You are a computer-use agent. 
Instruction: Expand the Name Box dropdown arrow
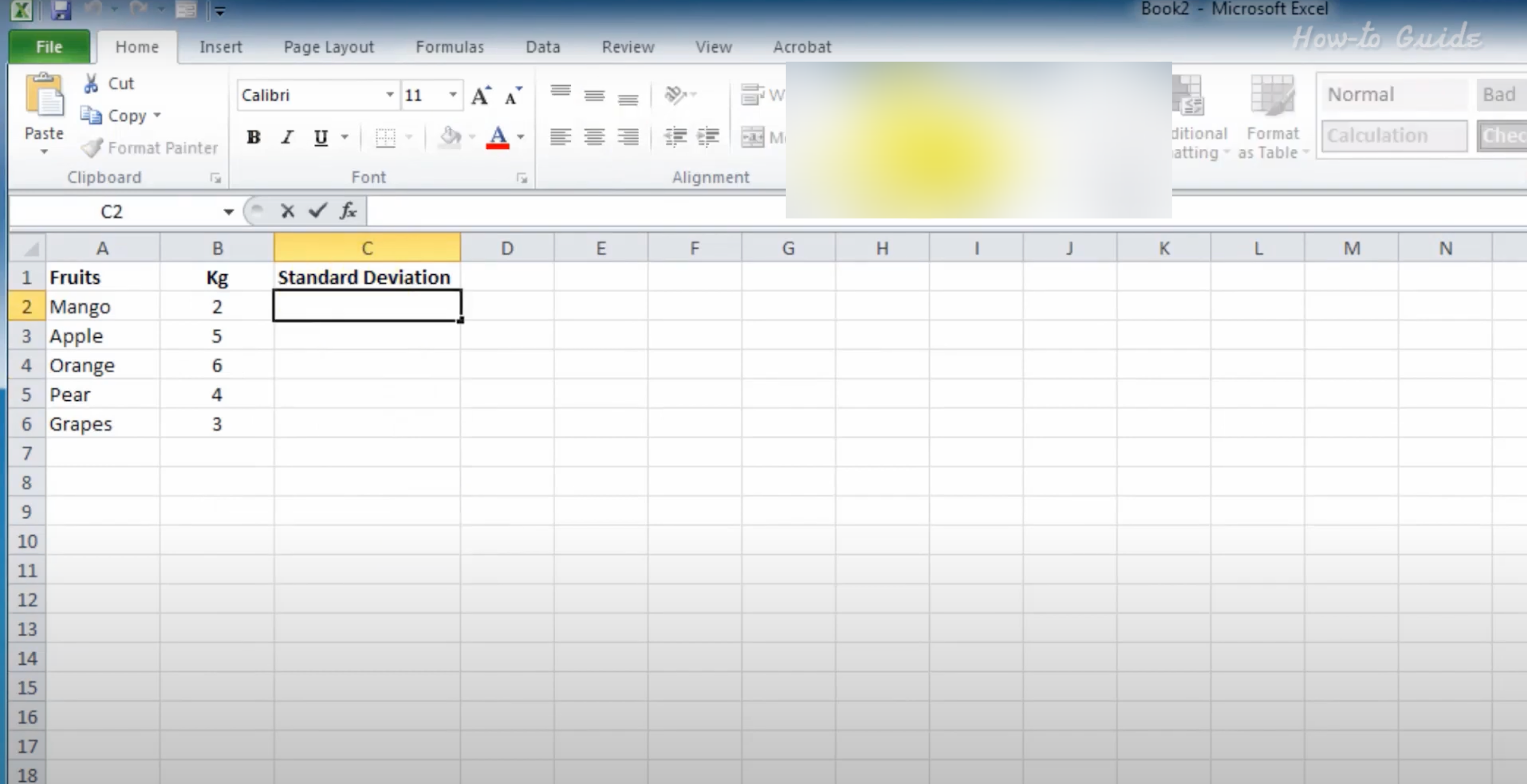[228, 211]
